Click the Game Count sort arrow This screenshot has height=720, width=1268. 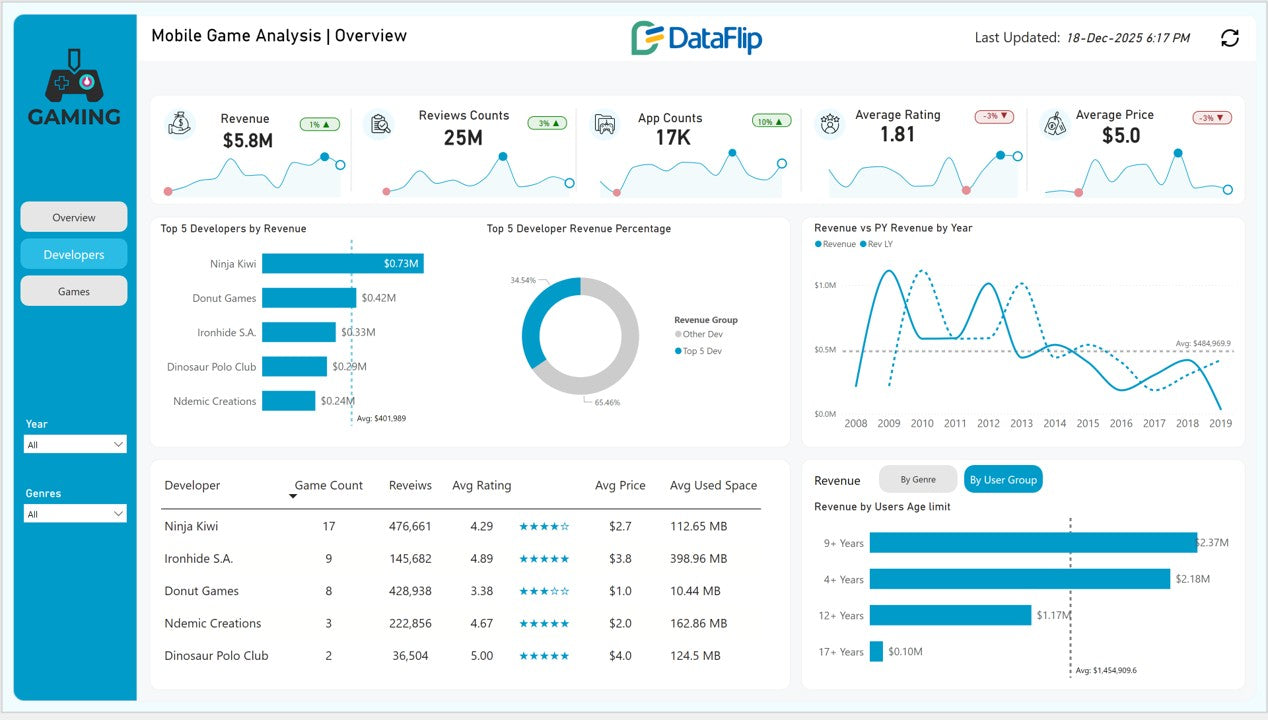tap(293, 496)
